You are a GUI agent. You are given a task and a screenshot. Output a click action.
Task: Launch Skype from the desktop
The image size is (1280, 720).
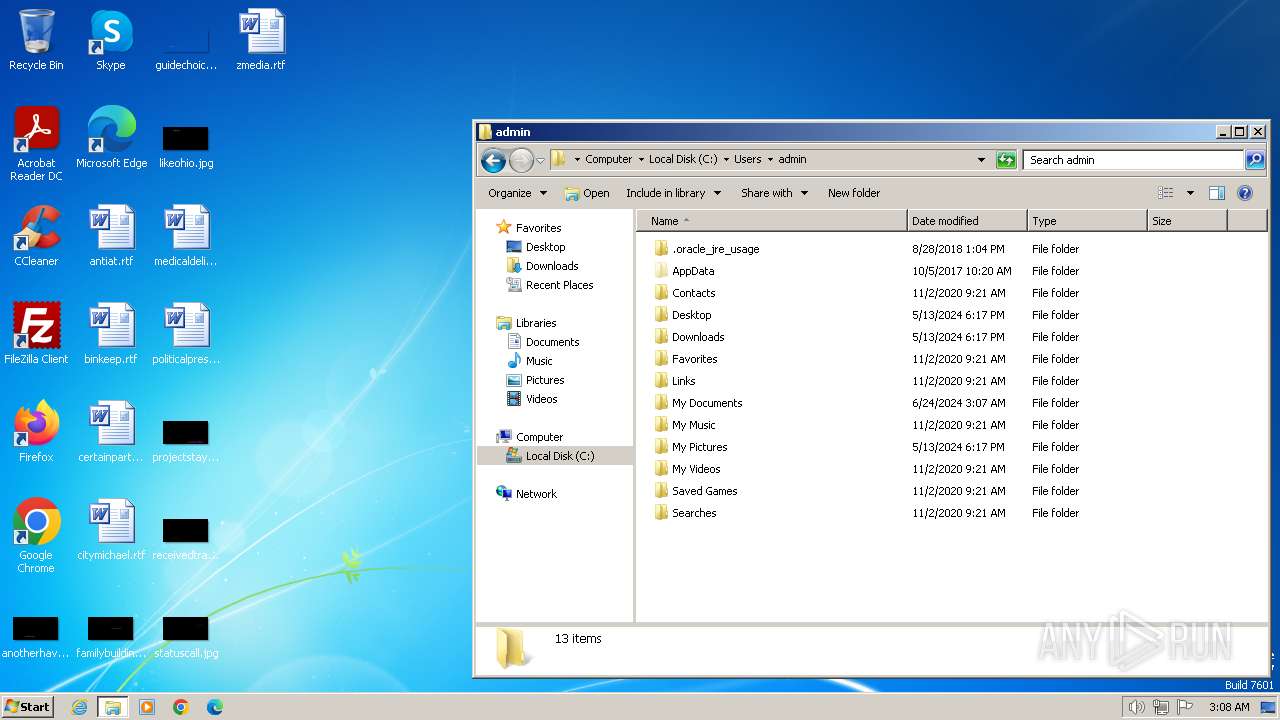pyautogui.click(x=111, y=40)
